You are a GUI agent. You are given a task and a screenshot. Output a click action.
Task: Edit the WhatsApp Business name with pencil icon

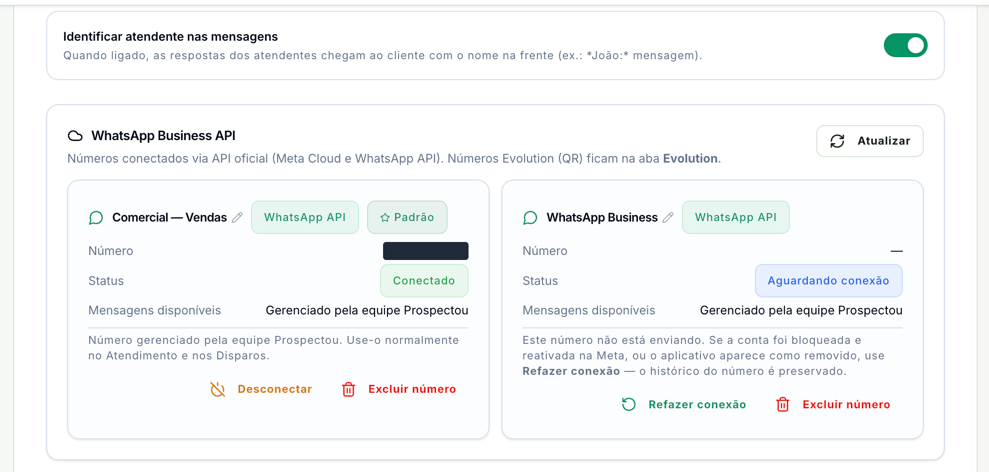[668, 218]
